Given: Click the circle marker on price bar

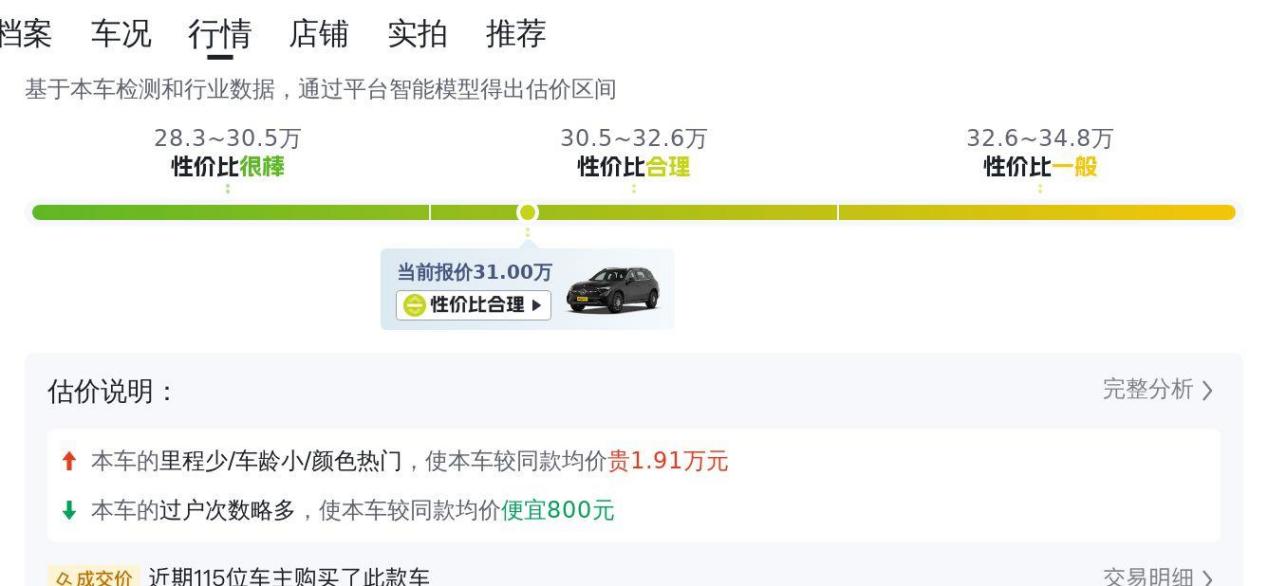Looking at the screenshot, I should [x=527, y=212].
